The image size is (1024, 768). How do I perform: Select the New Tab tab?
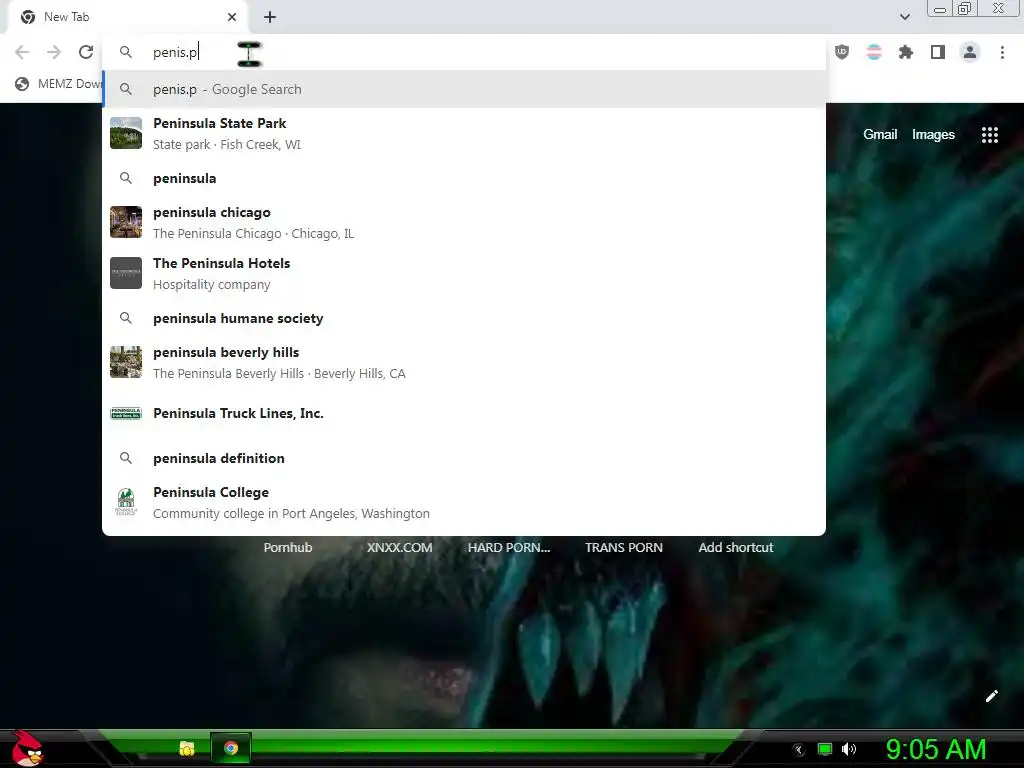point(127,17)
